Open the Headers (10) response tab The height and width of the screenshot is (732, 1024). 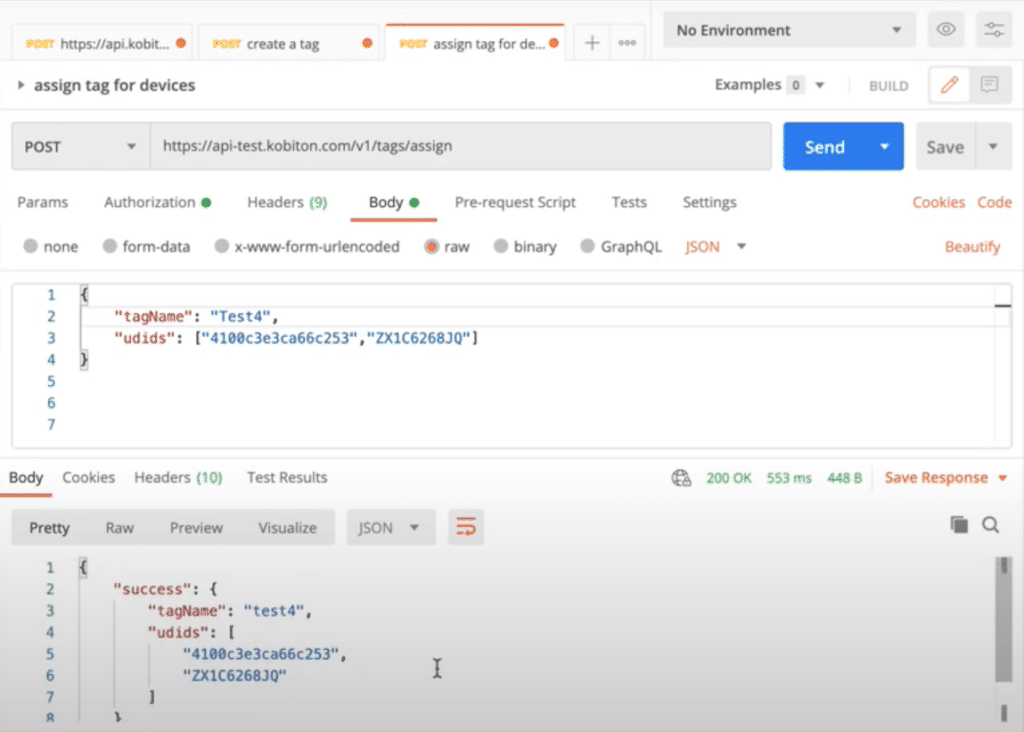tap(178, 478)
